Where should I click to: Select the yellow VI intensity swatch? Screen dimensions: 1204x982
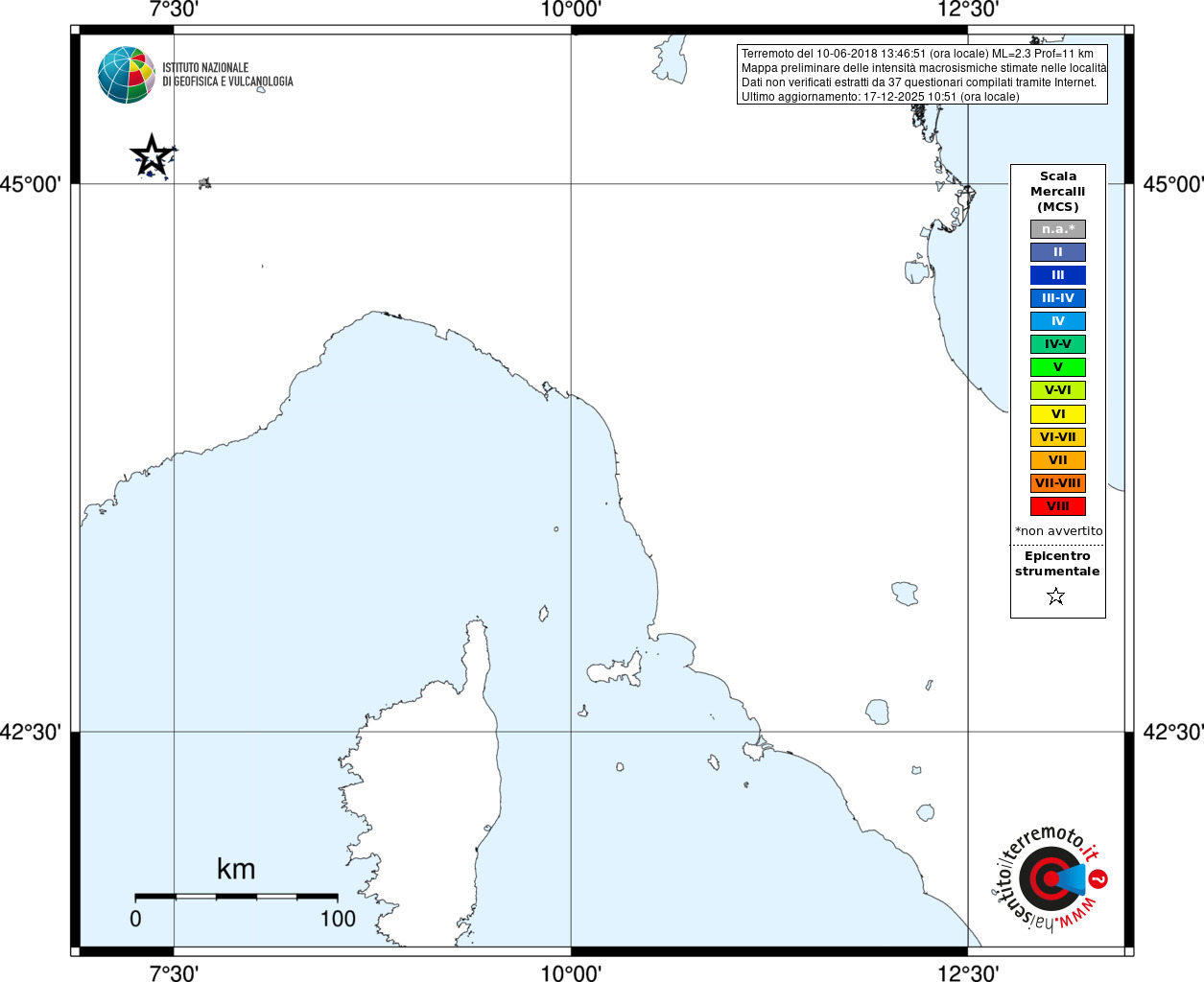pos(1058,414)
